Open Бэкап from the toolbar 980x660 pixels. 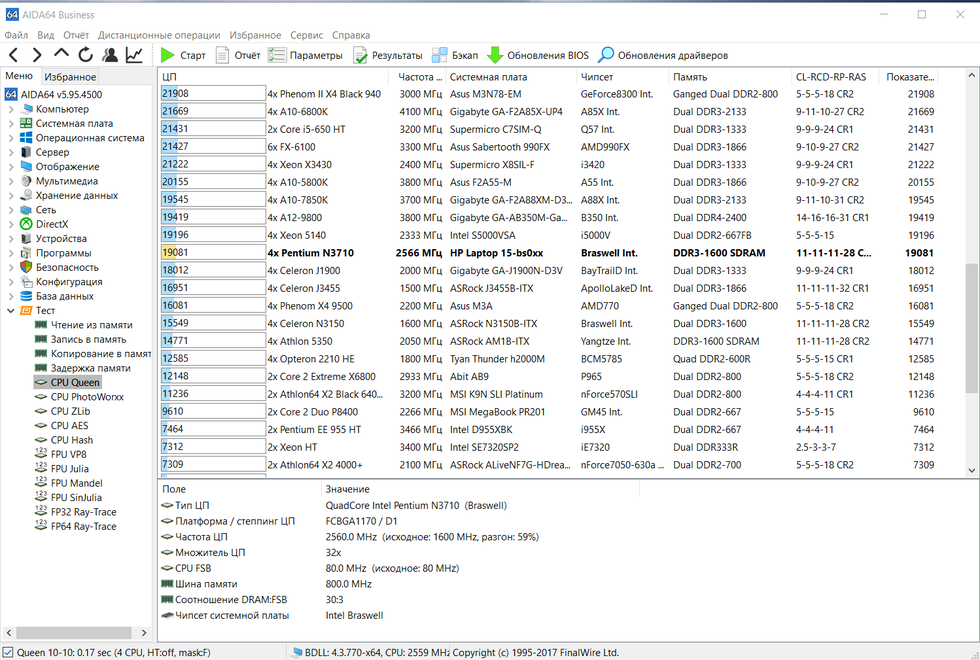coord(454,55)
